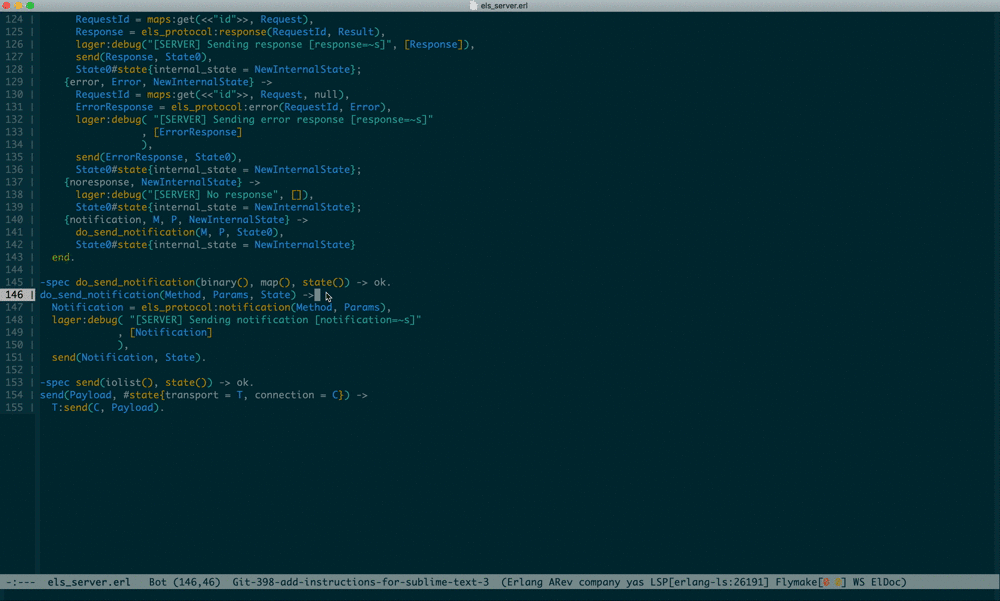The height and width of the screenshot is (601, 1000).
Task: Click the Bot scroll position indicator
Action: 158,582
